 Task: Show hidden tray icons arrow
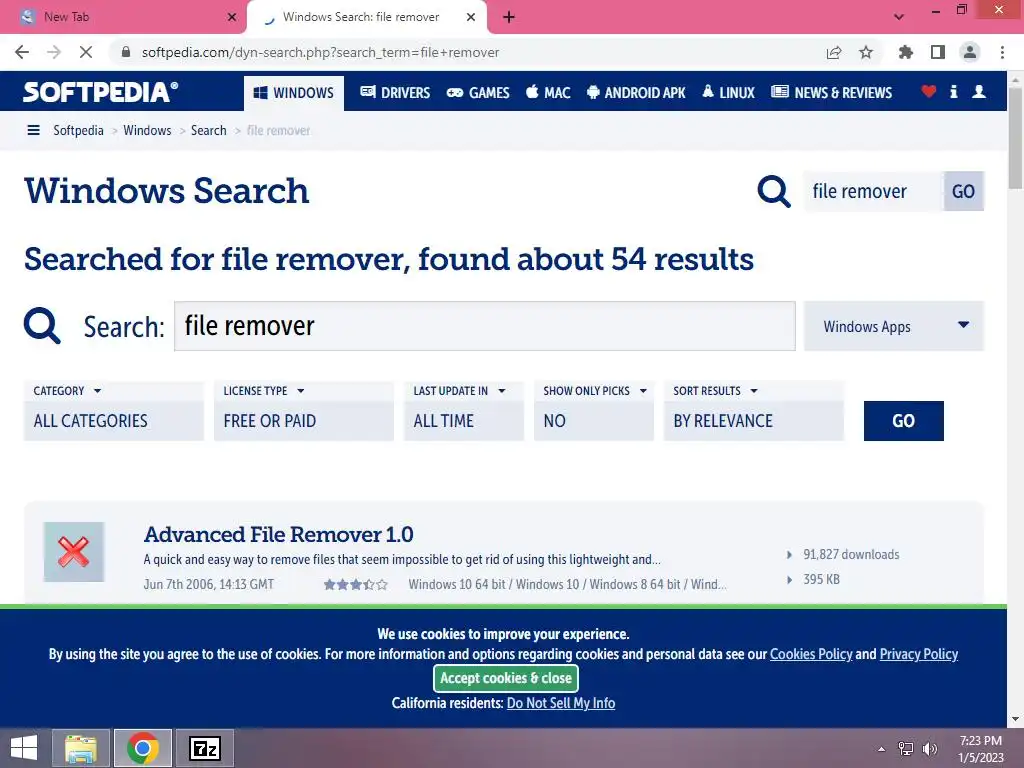[882, 749]
